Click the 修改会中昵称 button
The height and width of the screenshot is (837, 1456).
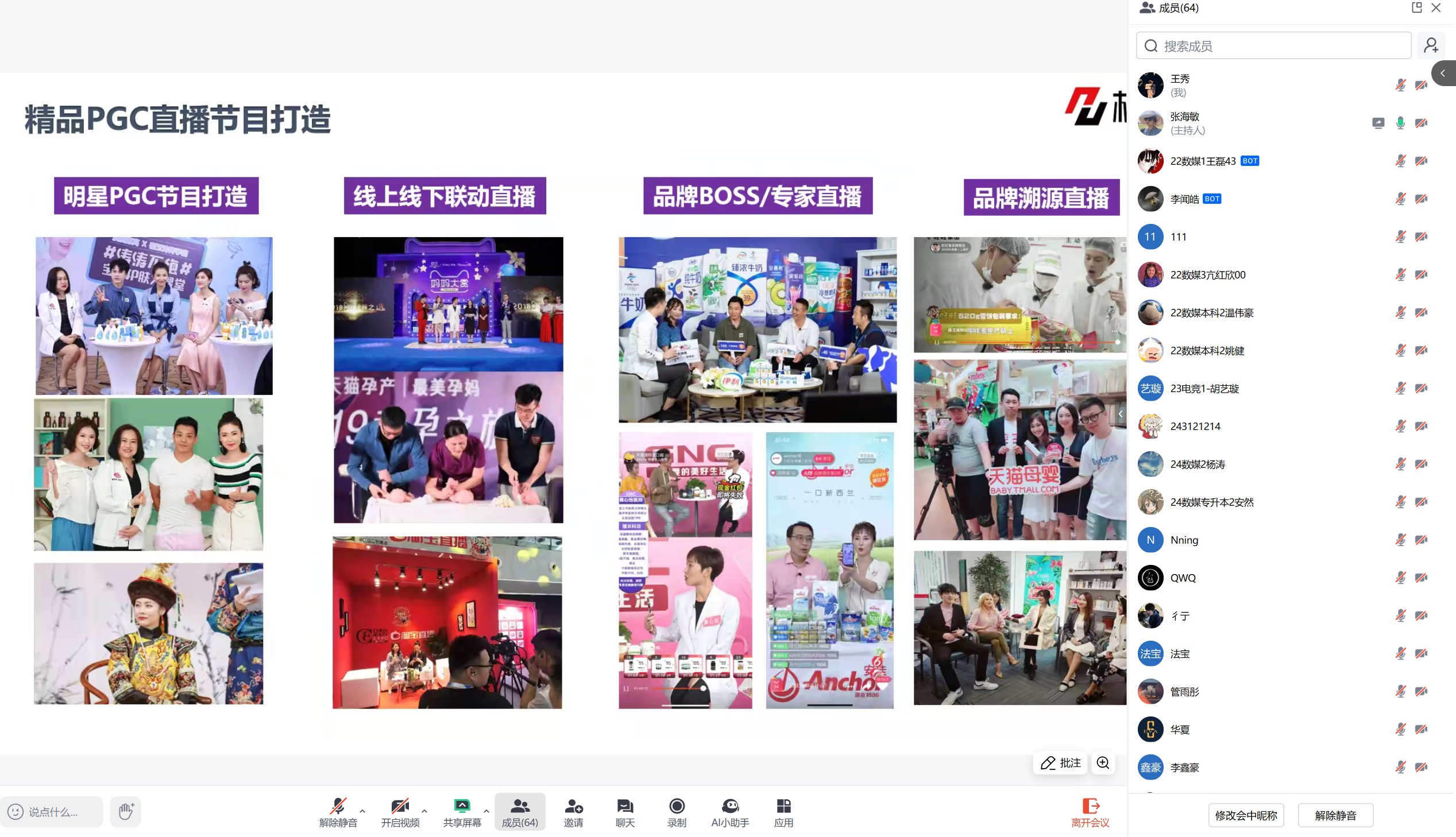tap(1246, 815)
